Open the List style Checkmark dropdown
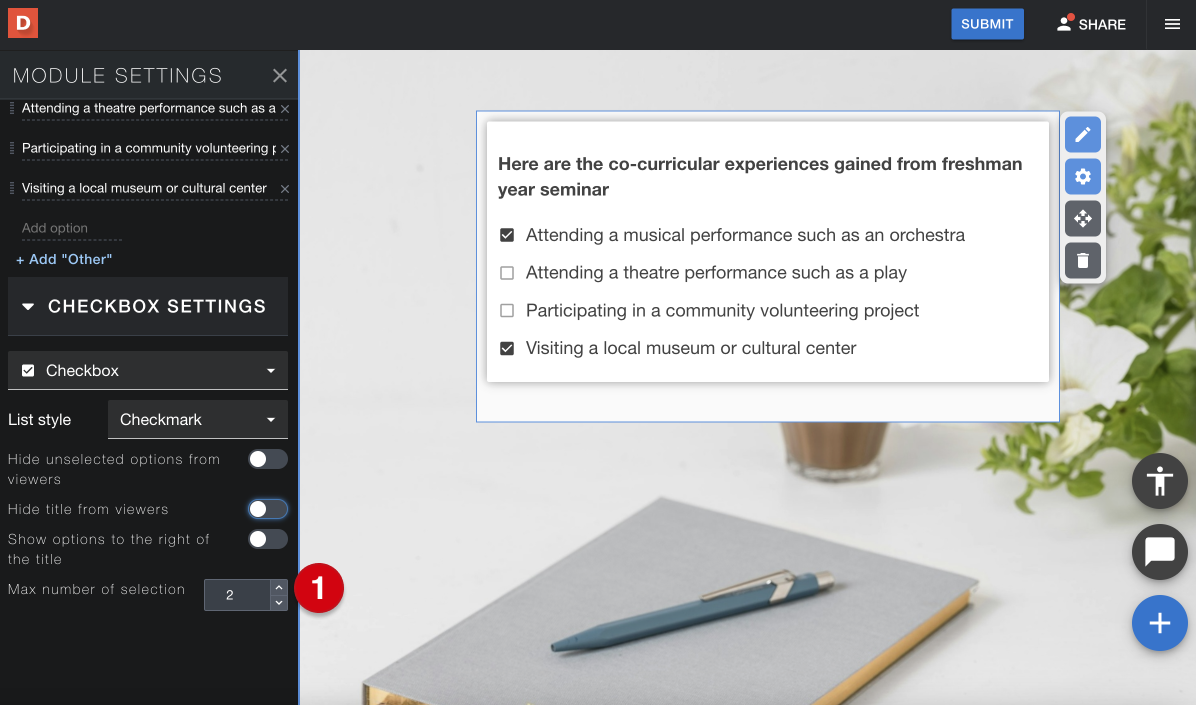The width and height of the screenshot is (1196, 705). tap(198, 420)
